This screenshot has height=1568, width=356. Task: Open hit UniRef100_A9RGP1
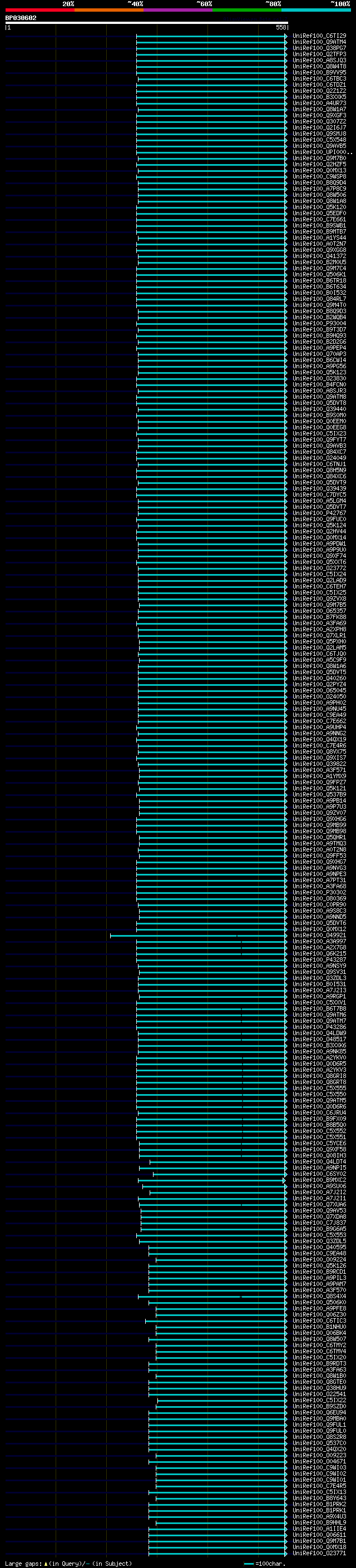pos(319,996)
